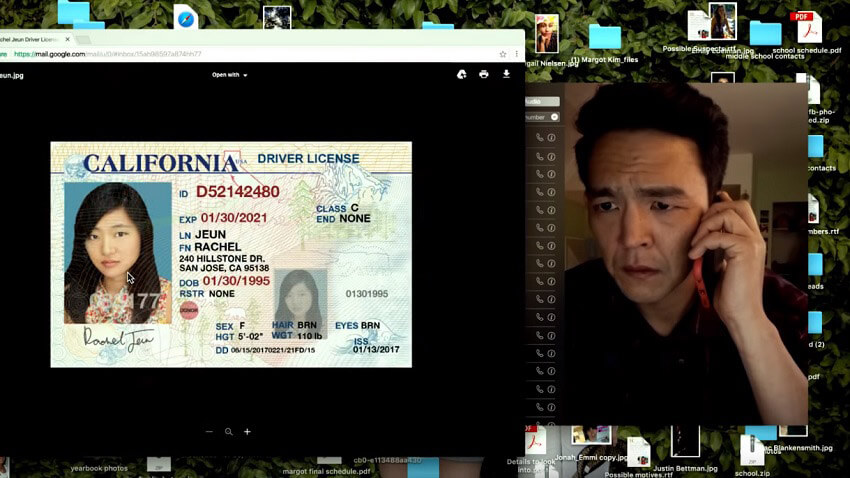Zoom in with the plus icon
The height and width of the screenshot is (478, 850).
248,432
